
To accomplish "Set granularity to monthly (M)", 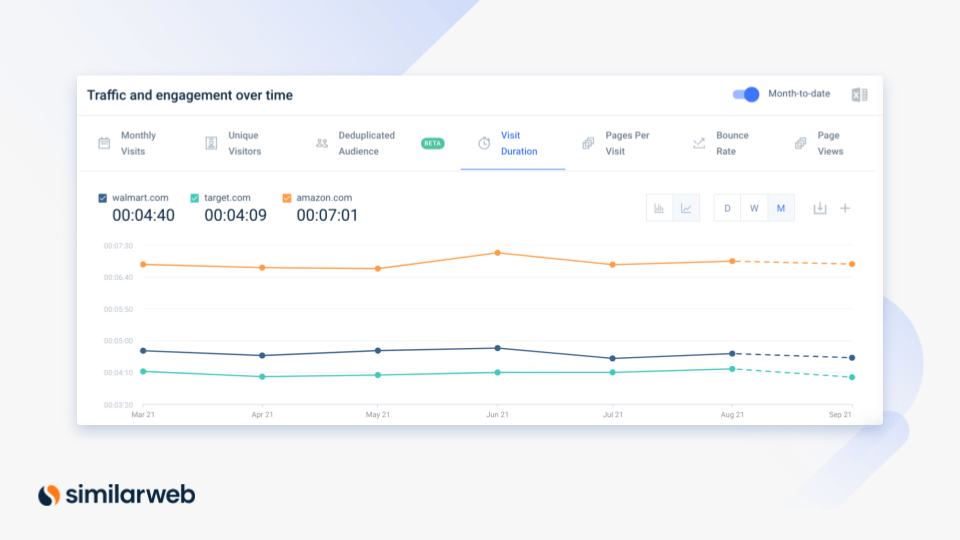I will click(781, 208).
